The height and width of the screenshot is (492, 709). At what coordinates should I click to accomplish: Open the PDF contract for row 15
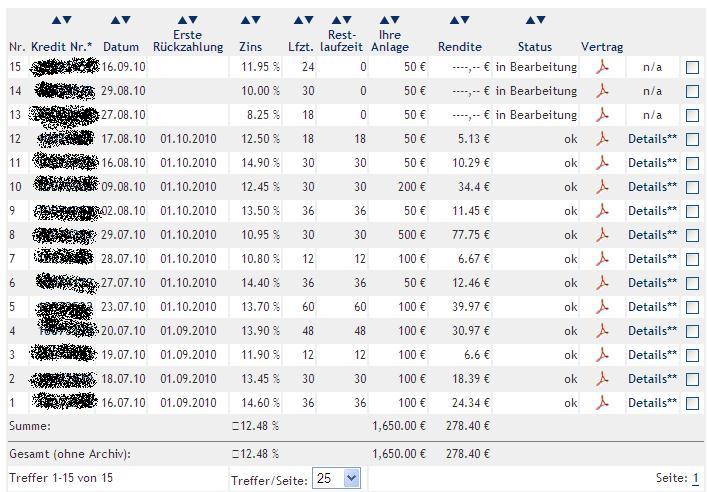(602, 67)
